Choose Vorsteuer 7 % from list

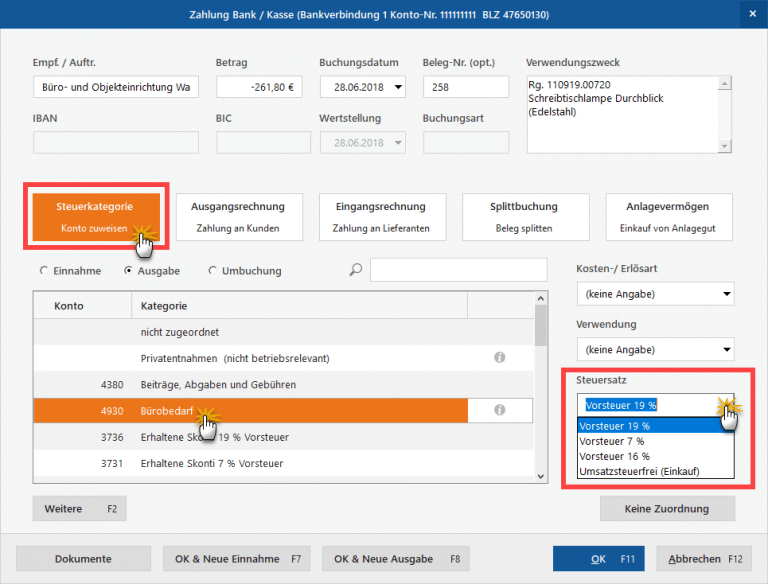point(655,441)
